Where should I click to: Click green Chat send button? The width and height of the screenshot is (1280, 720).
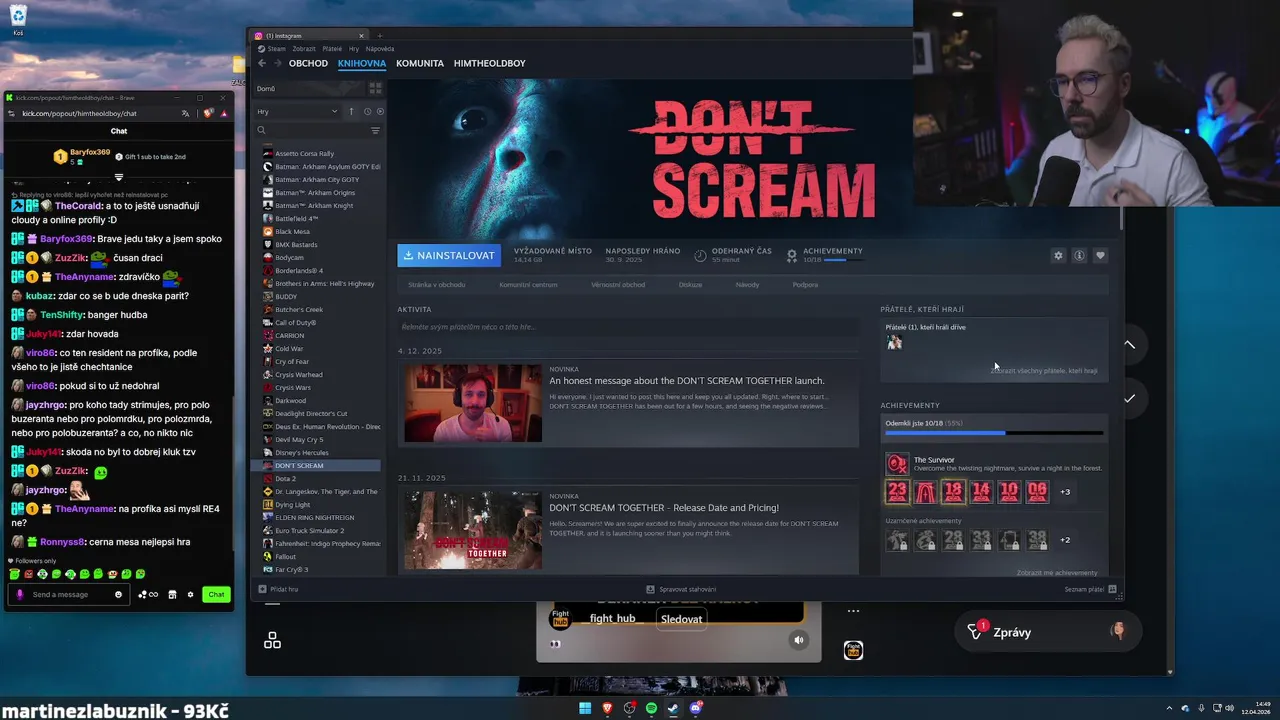coord(216,594)
